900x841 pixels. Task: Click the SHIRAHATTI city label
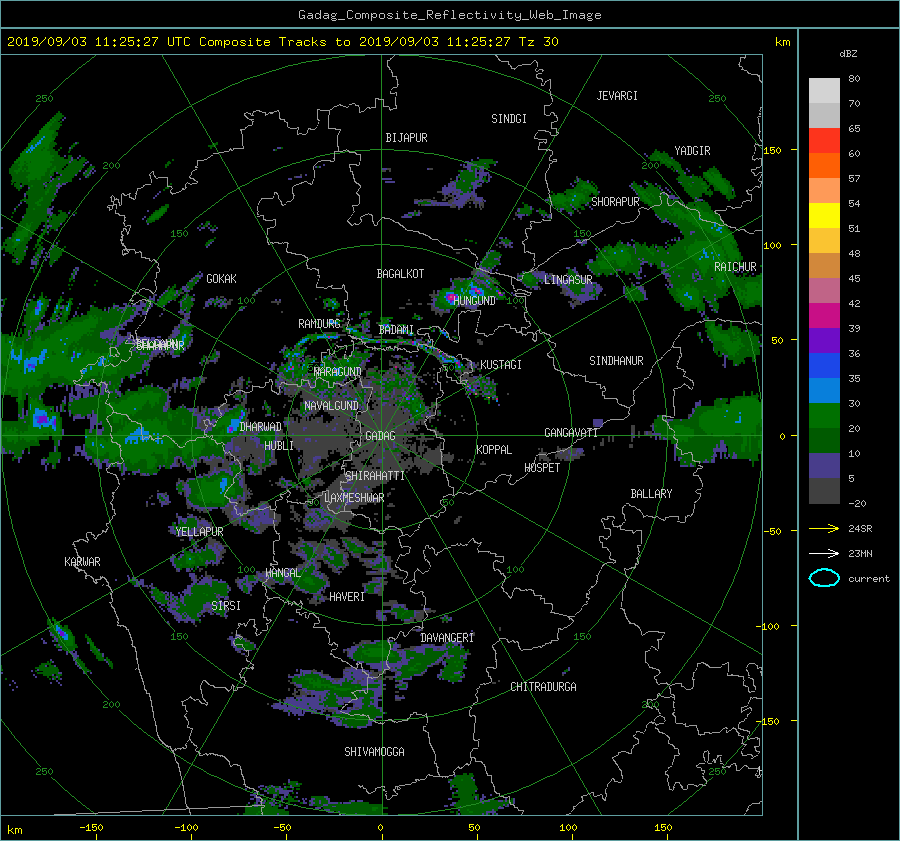(375, 476)
